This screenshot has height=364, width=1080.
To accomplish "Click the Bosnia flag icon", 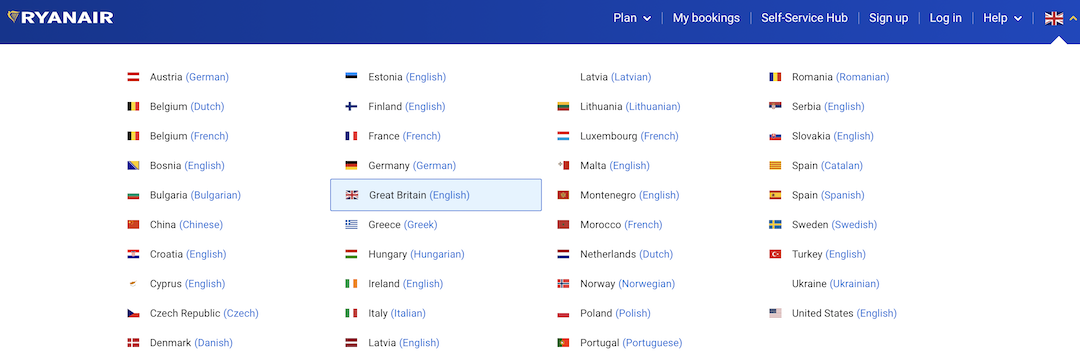I will [134, 166].
